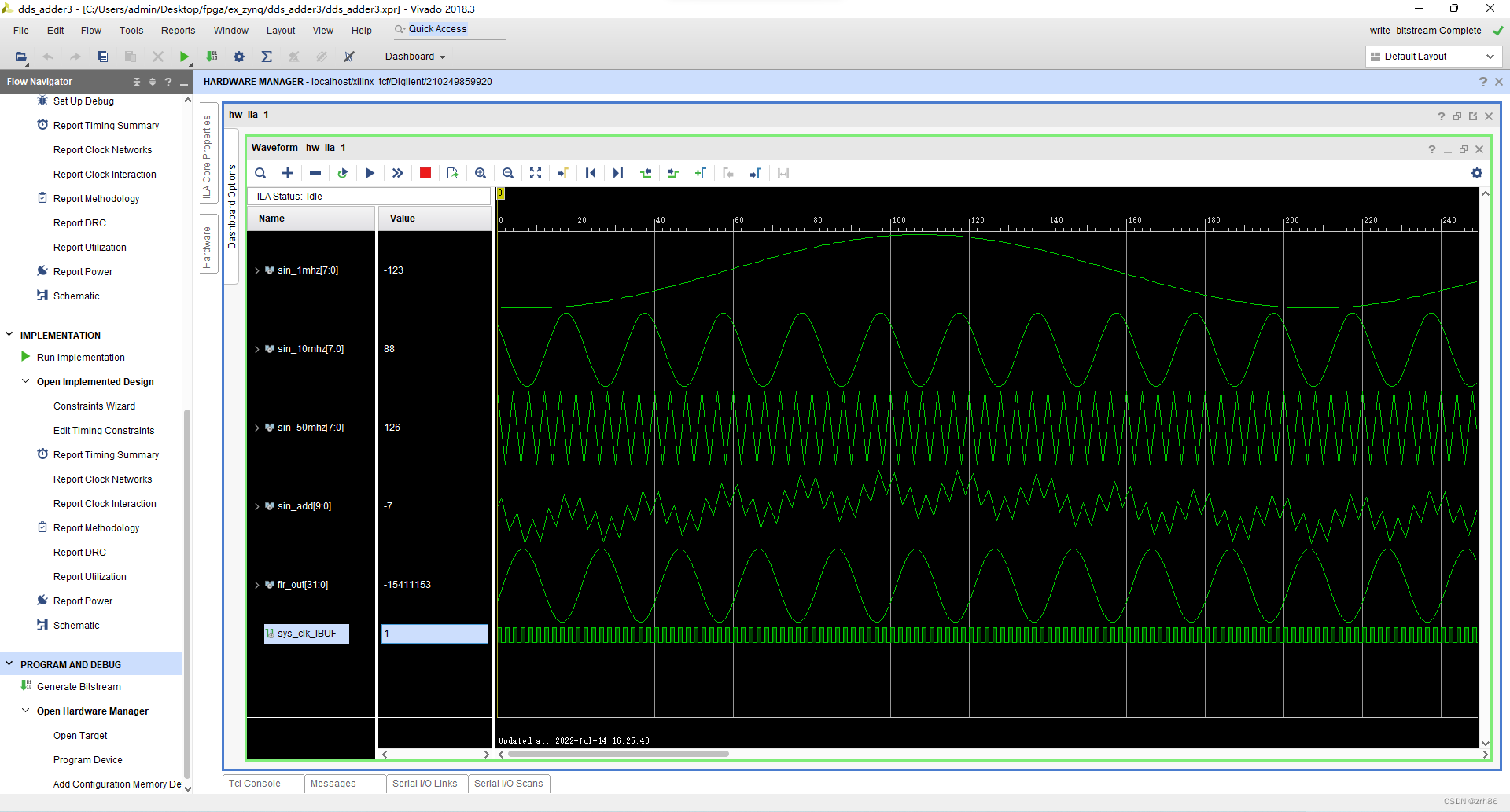Image resolution: width=1510 pixels, height=812 pixels.
Task: Click the Sigma reports icon in main toolbar
Action: pyautogui.click(x=267, y=57)
